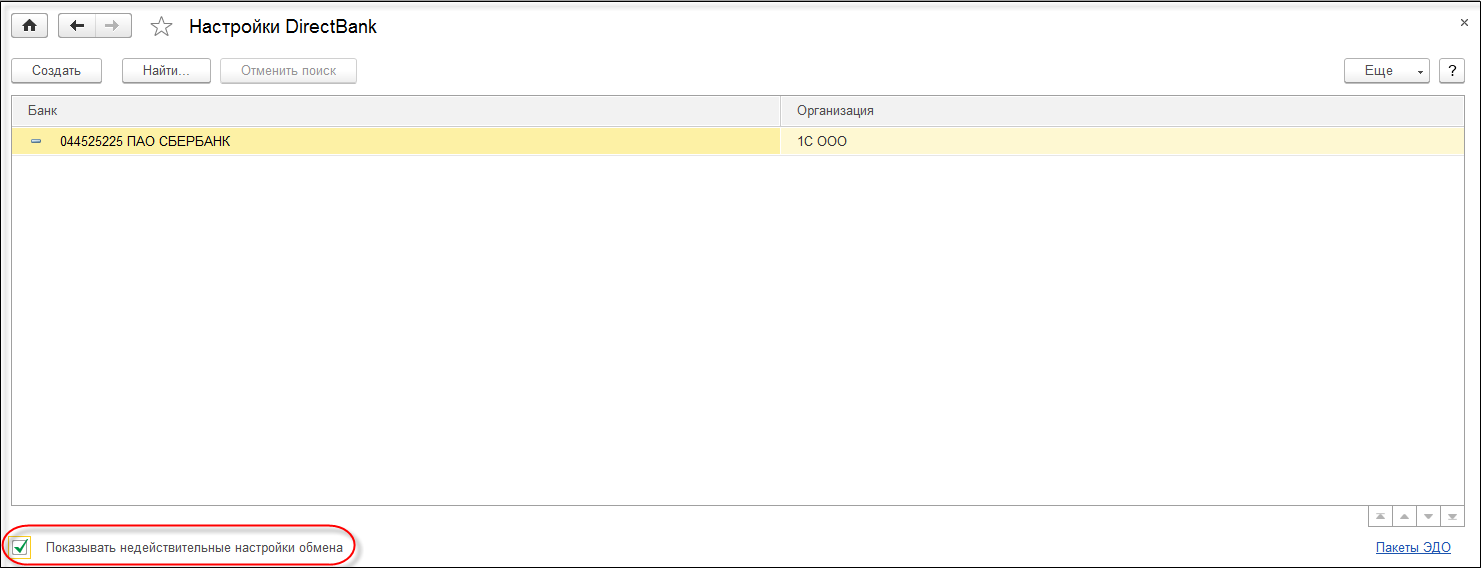
Task: Open the Пакеты ЭДО link
Action: pos(1412,548)
